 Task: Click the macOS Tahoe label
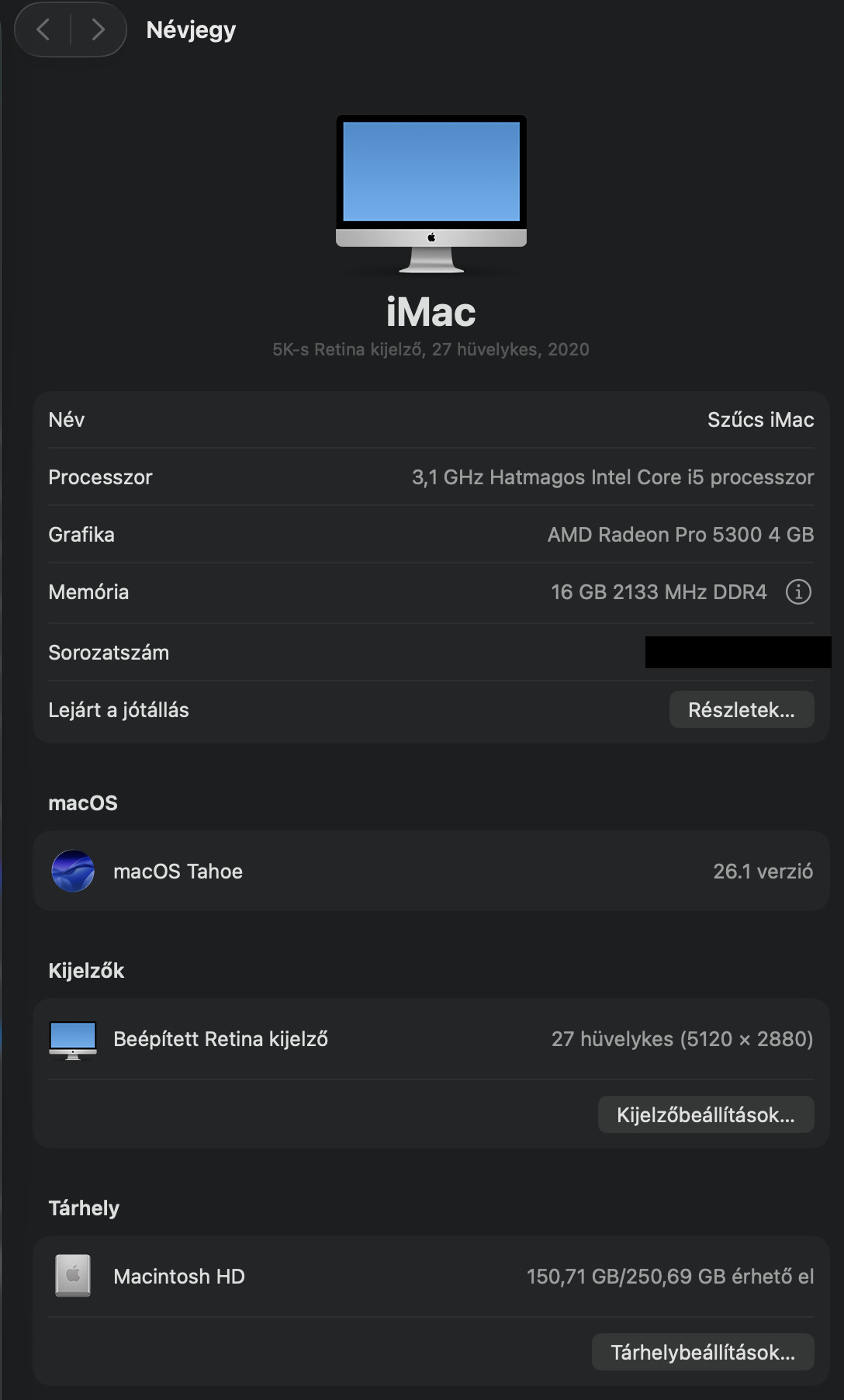[x=178, y=872]
